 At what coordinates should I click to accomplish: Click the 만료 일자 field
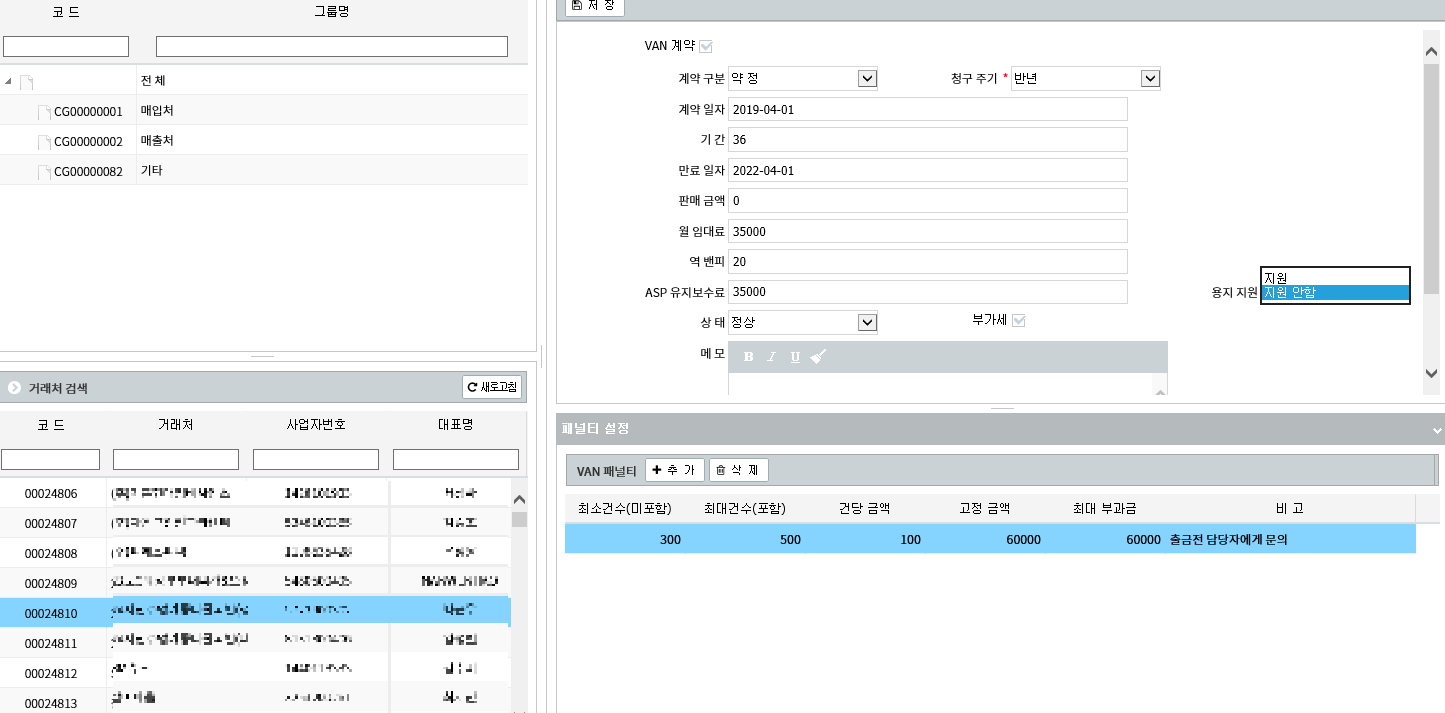(x=928, y=170)
